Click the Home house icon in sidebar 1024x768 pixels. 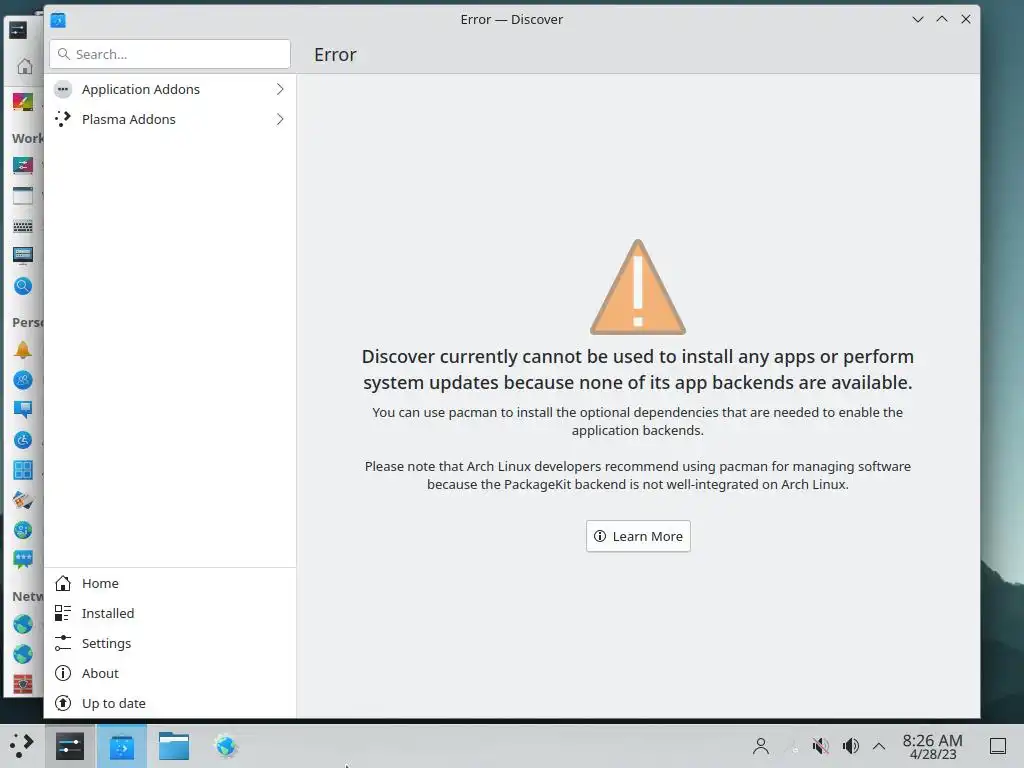coord(63,583)
